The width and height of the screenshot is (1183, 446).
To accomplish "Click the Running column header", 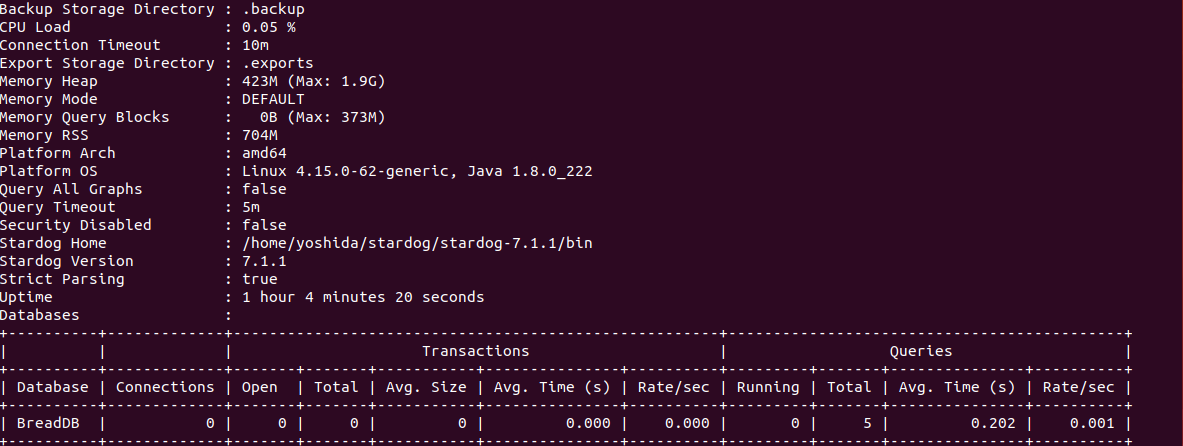I will click(x=767, y=387).
